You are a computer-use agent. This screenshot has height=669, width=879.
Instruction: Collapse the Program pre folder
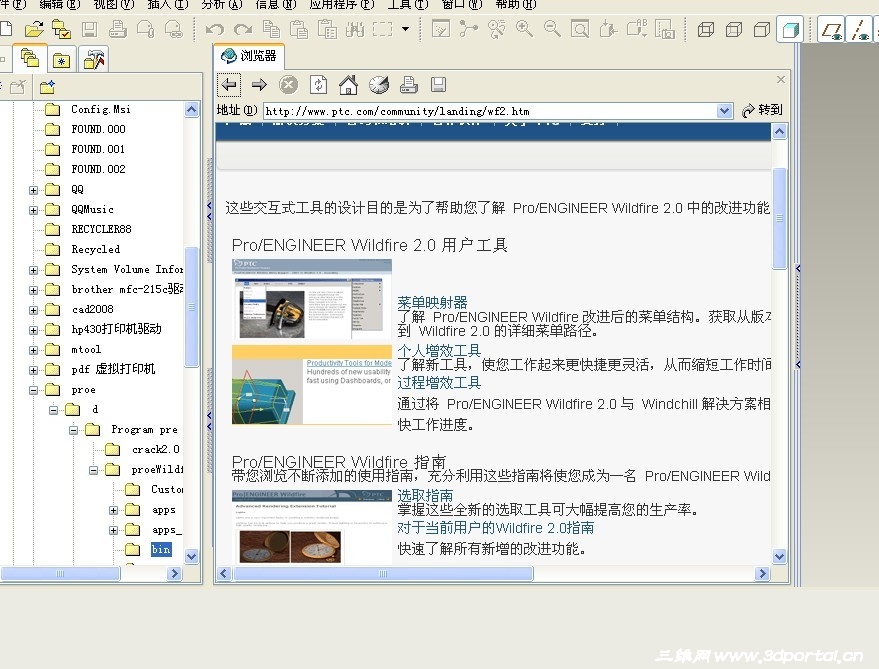pos(73,431)
